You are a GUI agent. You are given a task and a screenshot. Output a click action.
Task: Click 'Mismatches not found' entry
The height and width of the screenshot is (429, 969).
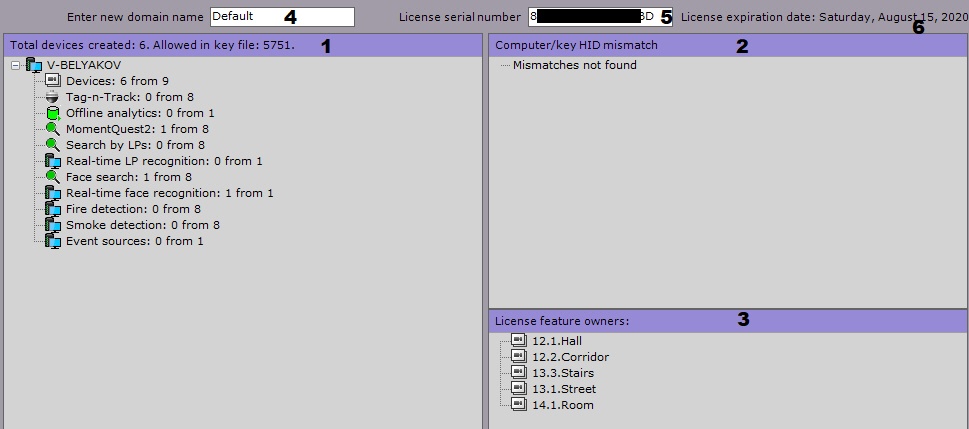574,65
